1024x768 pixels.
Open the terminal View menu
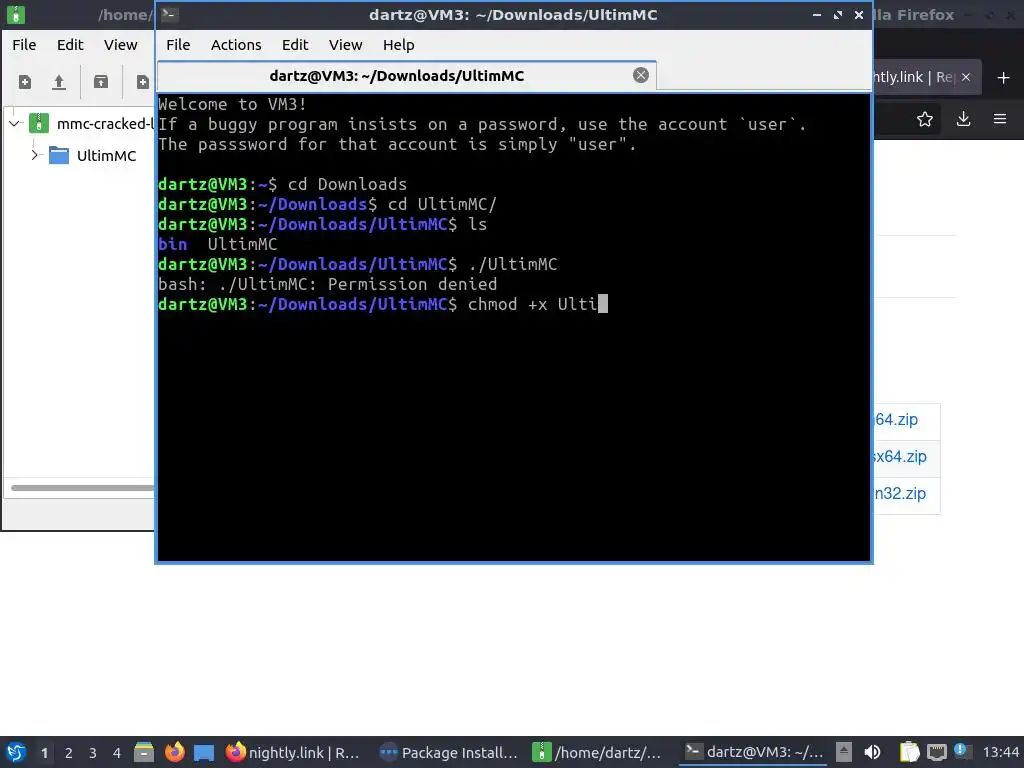pos(345,44)
